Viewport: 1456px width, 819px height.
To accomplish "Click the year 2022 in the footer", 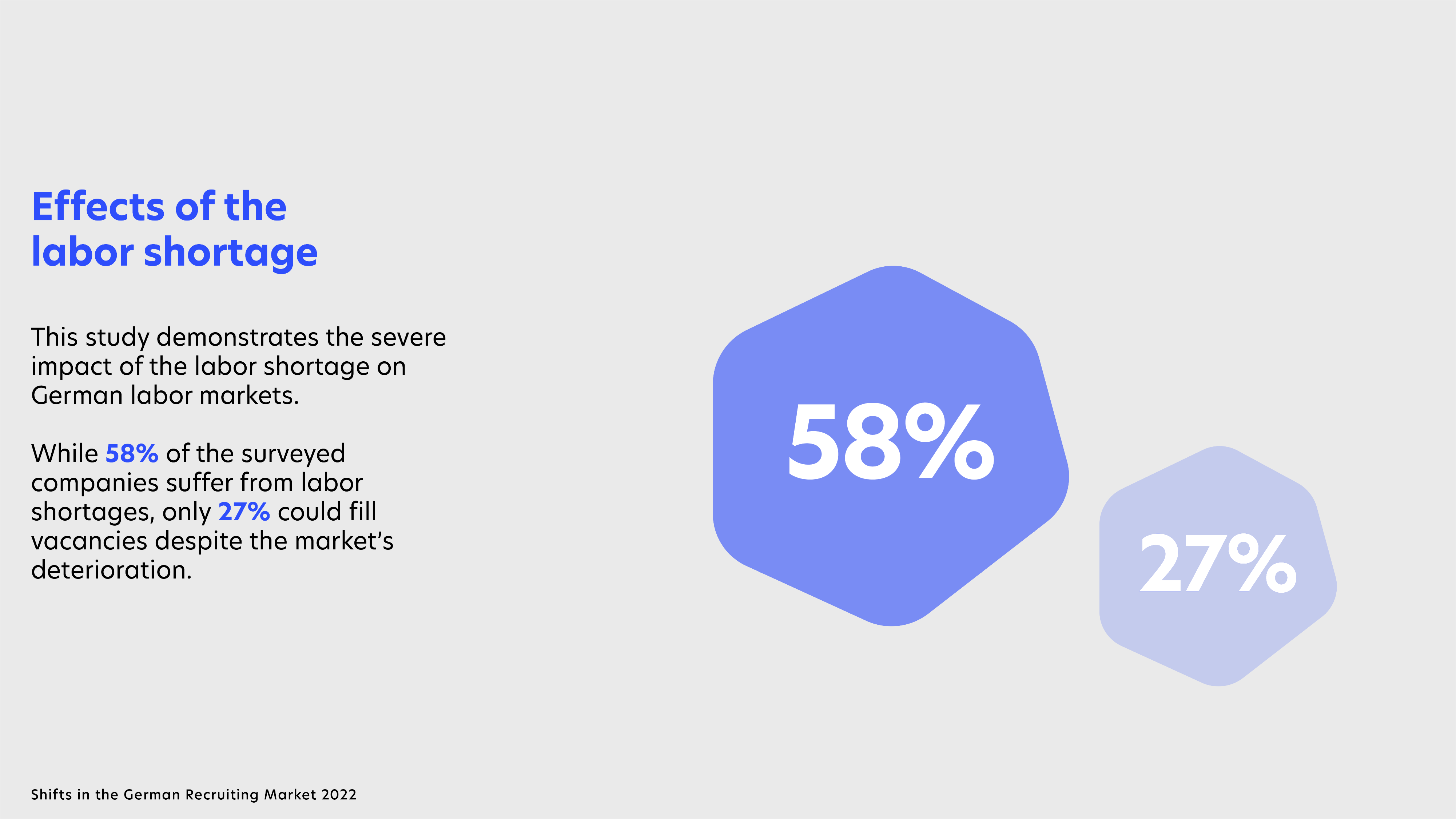I will click(339, 795).
